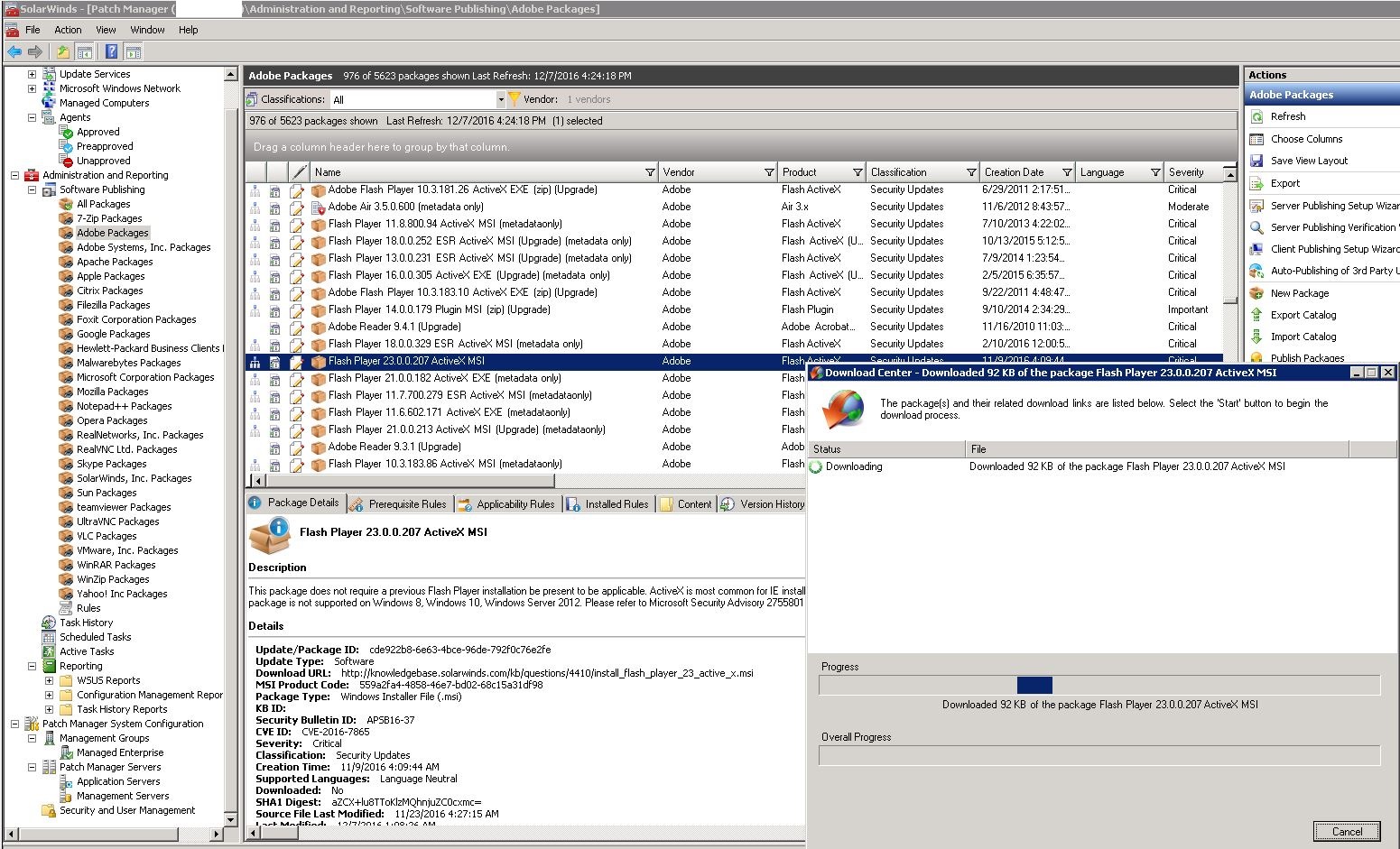
Task: Click the Client Publishing Setup Wizard icon
Action: point(1256,249)
